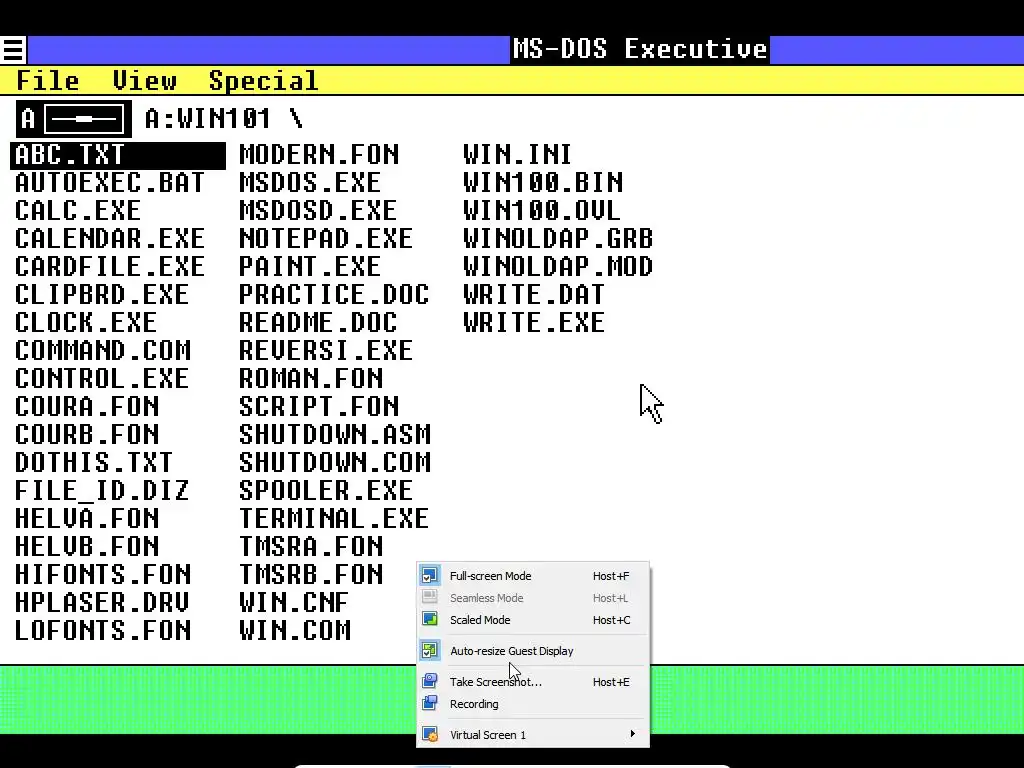The height and width of the screenshot is (768, 1024).
Task: Open the Special menu
Action: point(263,81)
